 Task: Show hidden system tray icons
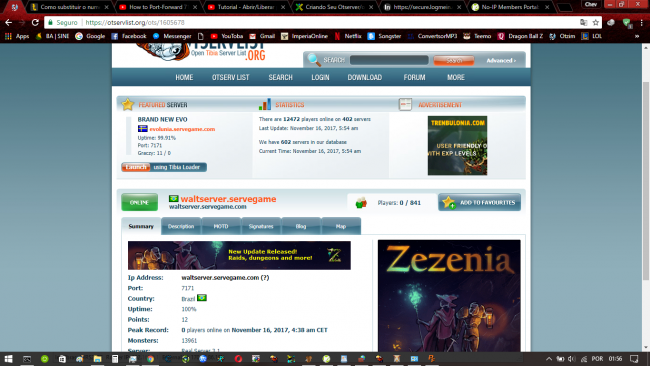548,359
